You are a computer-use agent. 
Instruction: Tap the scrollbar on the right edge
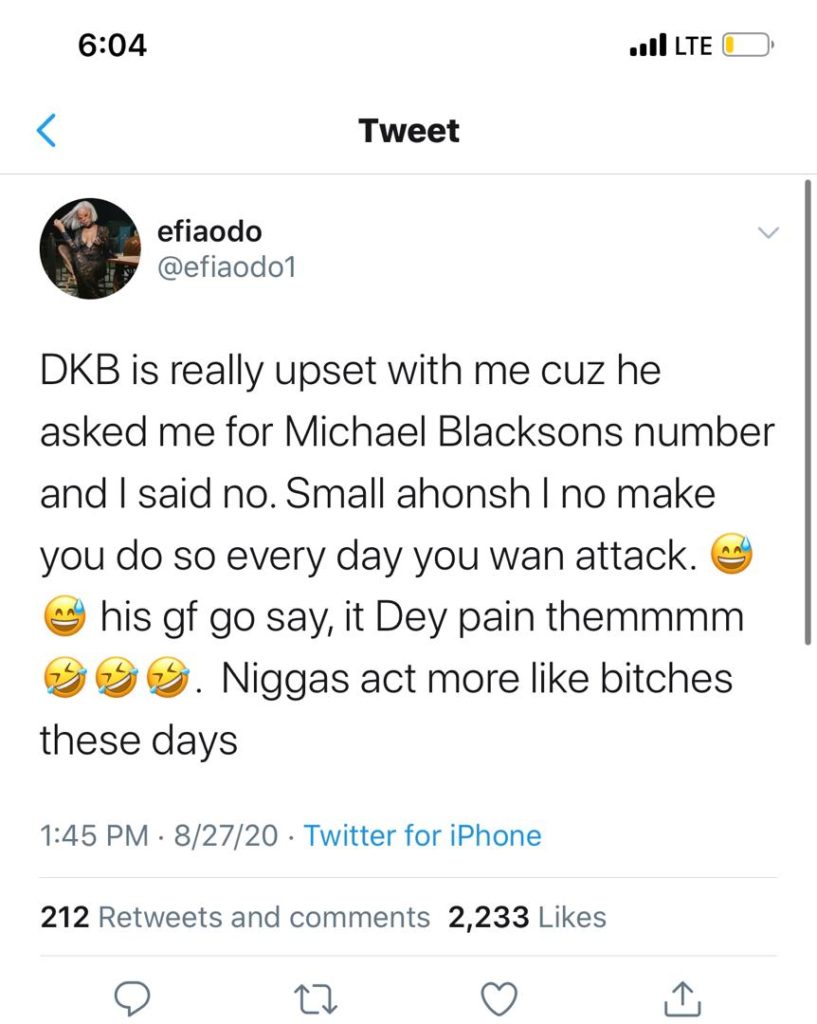point(808,413)
